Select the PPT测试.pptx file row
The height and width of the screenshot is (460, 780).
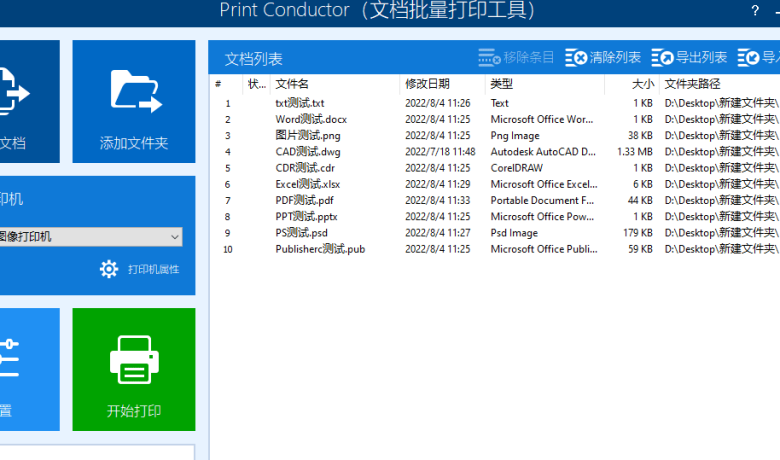[495, 216]
